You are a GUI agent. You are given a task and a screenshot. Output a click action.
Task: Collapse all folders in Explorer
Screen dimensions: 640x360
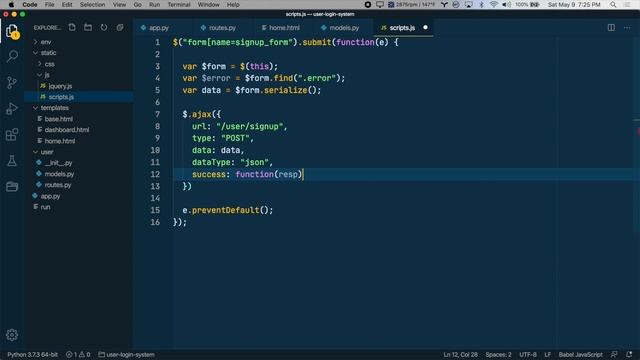point(120,27)
